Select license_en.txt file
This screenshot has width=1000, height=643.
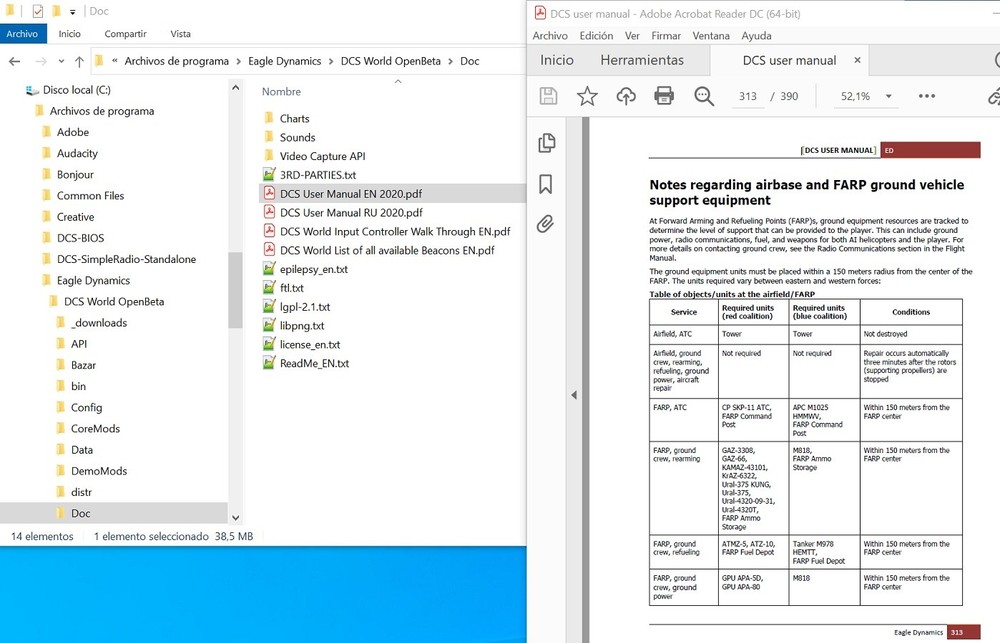point(310,344)
